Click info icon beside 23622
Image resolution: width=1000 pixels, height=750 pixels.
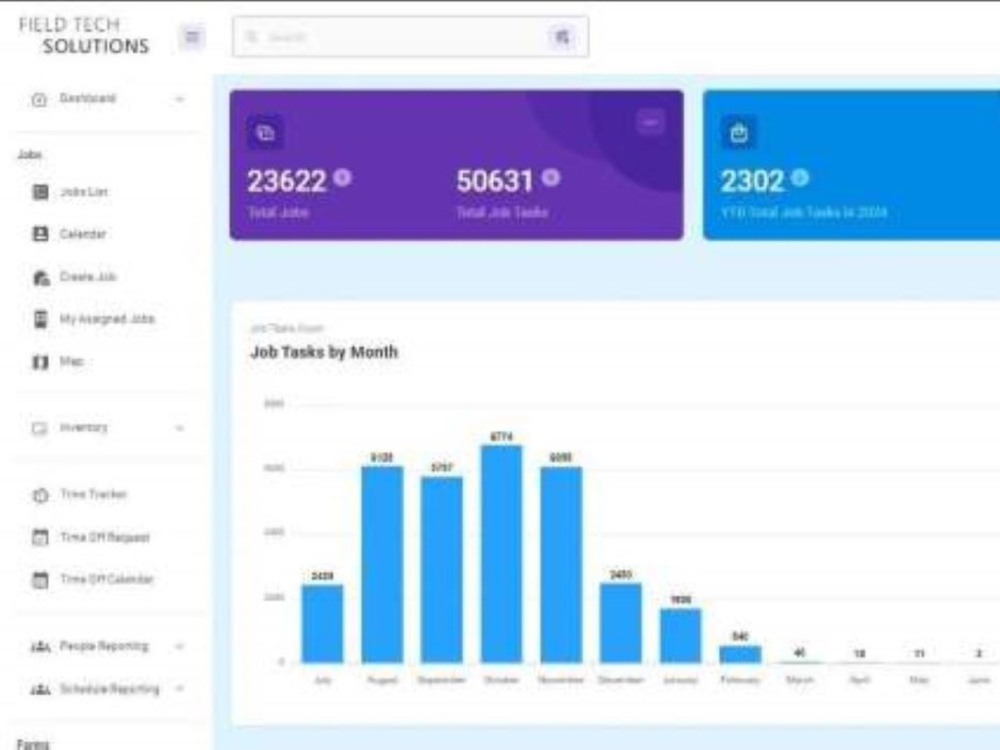342,177
